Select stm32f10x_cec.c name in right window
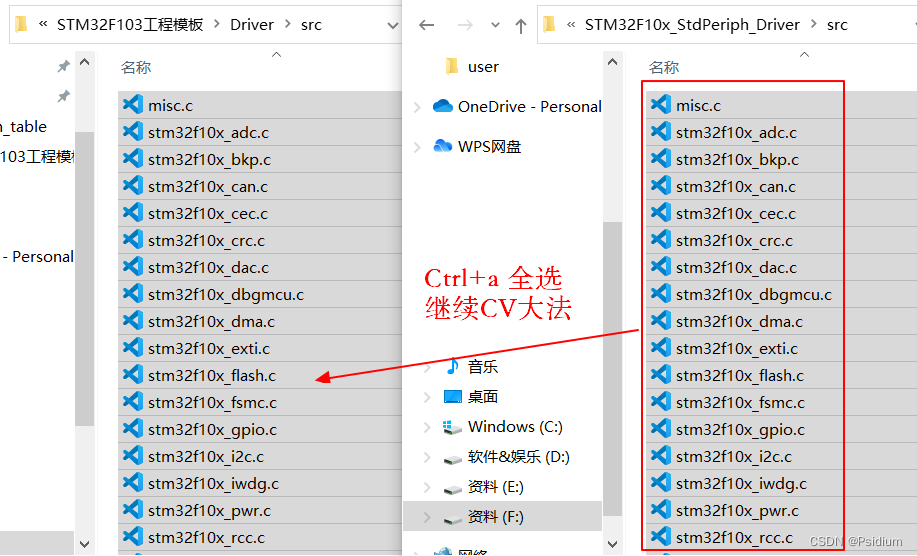 (x=736, y=213)
